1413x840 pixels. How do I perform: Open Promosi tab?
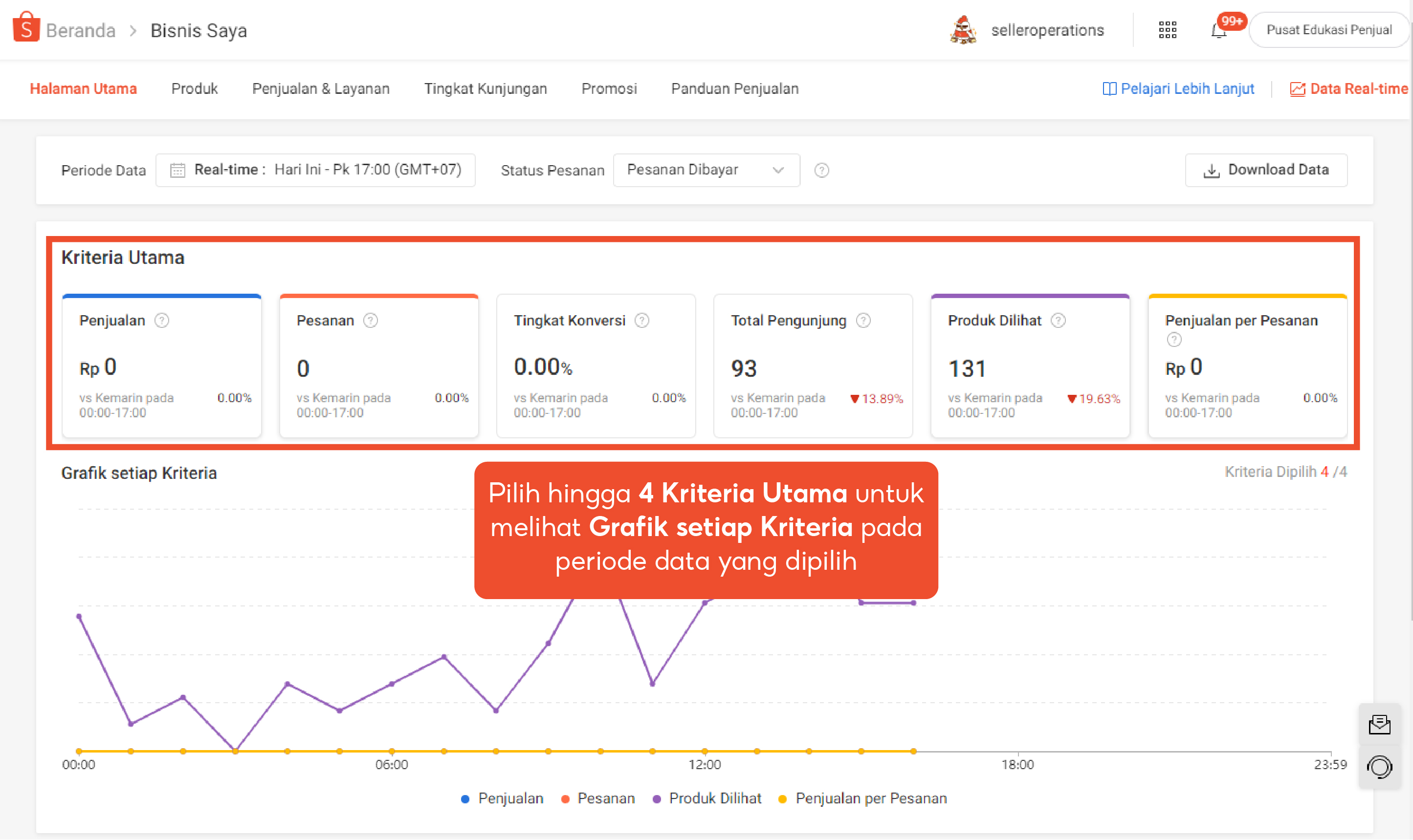609,89
